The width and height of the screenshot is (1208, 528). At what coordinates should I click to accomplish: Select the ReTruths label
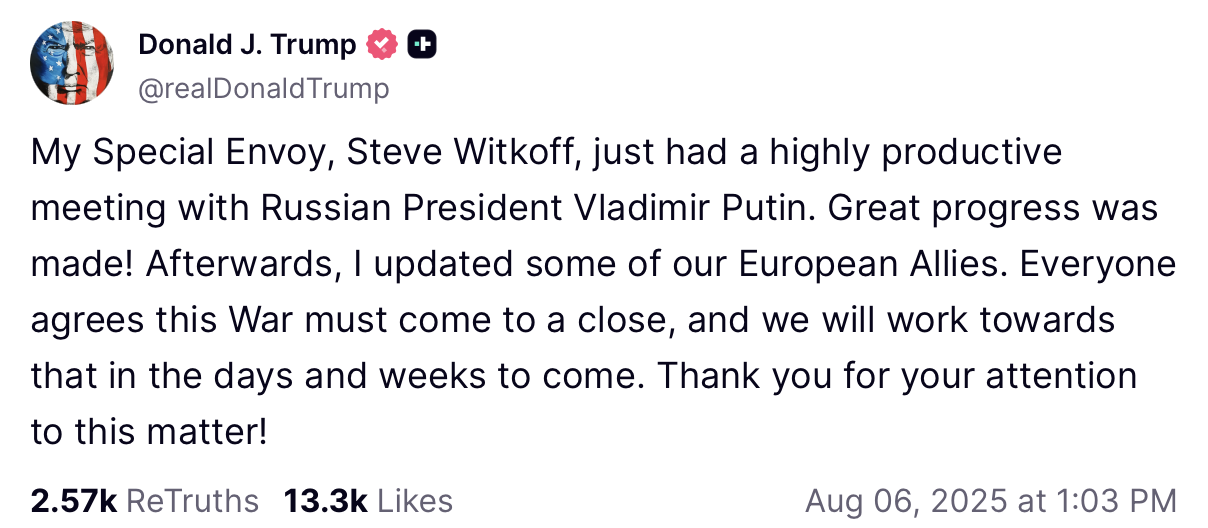click(x=192, y=501)
